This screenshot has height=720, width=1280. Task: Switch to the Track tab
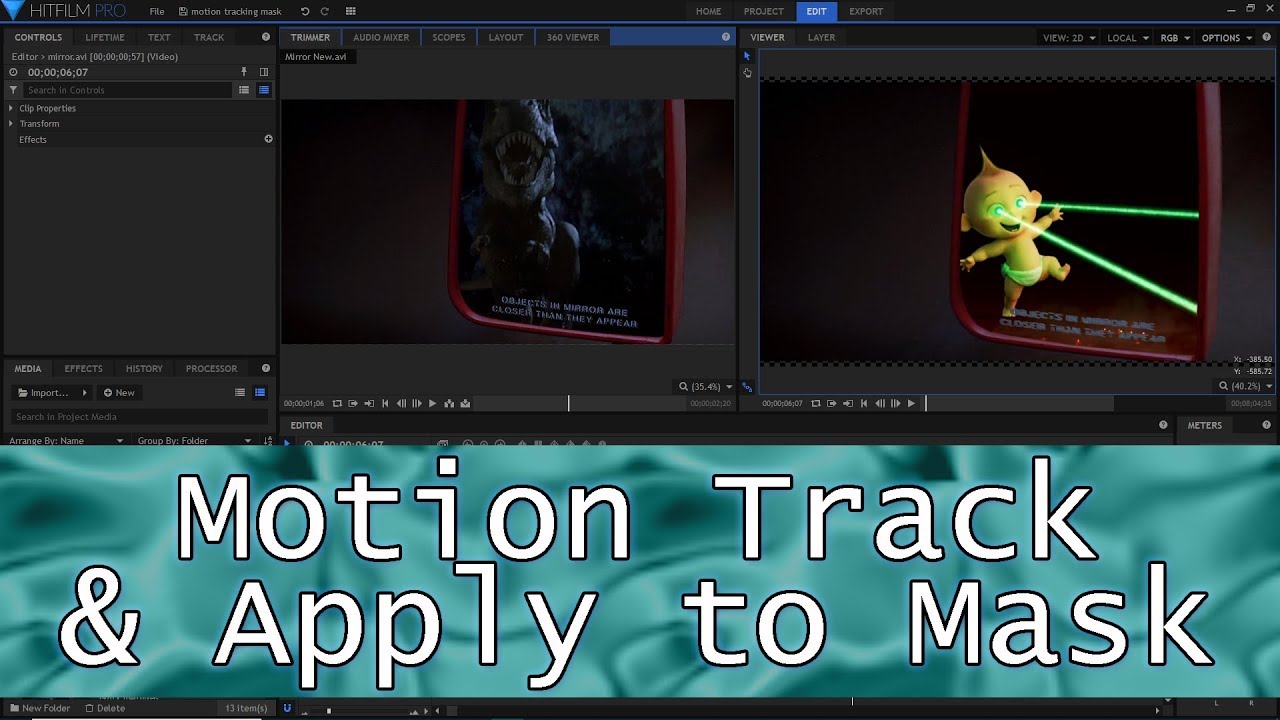click(x=209, y=37)
